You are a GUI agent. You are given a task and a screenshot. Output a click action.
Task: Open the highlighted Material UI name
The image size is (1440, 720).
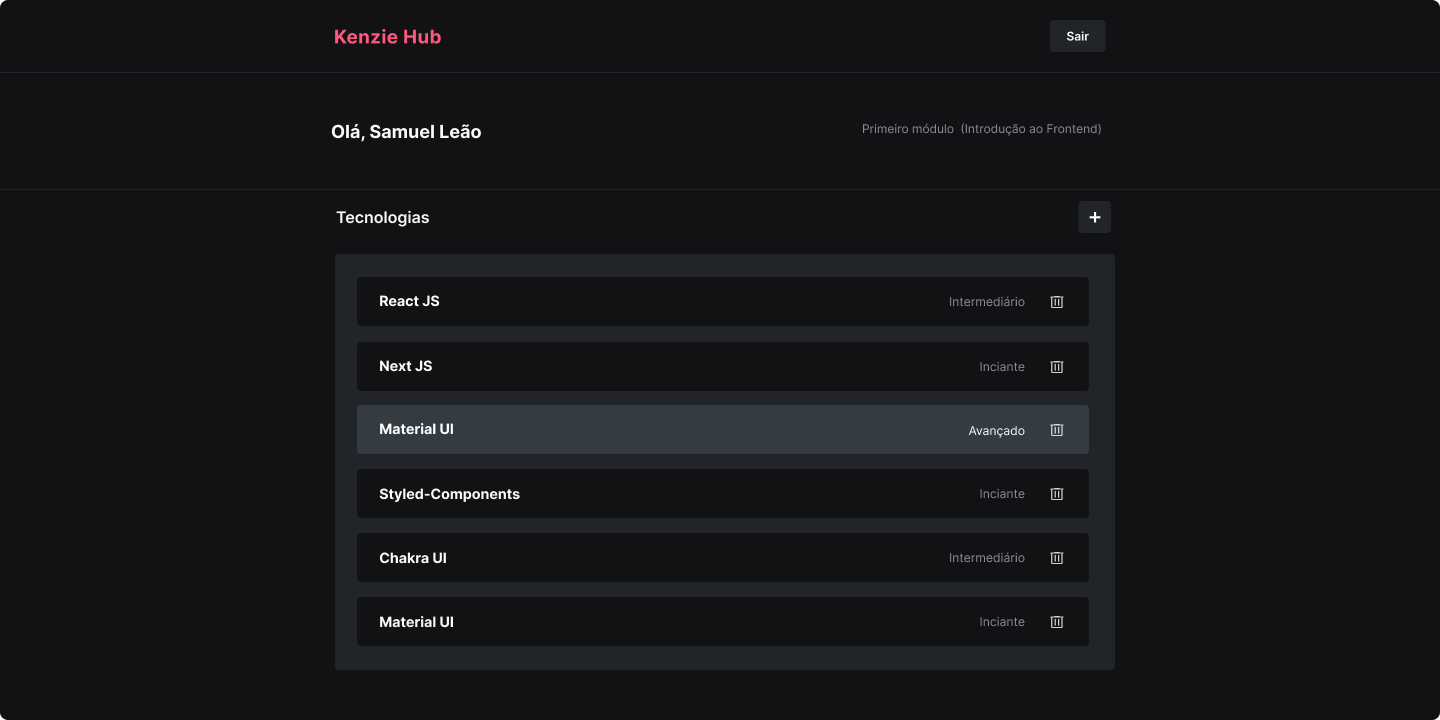click(x=416, y=429)
